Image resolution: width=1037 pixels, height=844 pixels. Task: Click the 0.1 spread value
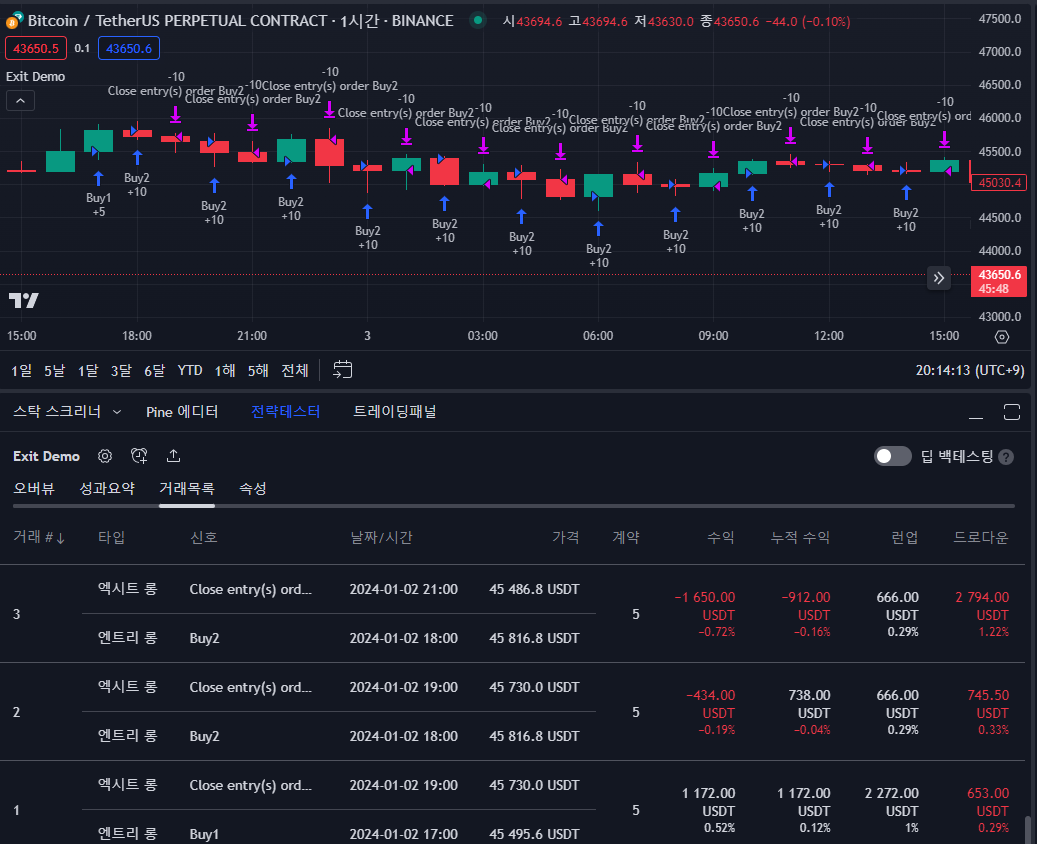coord(82,48)
